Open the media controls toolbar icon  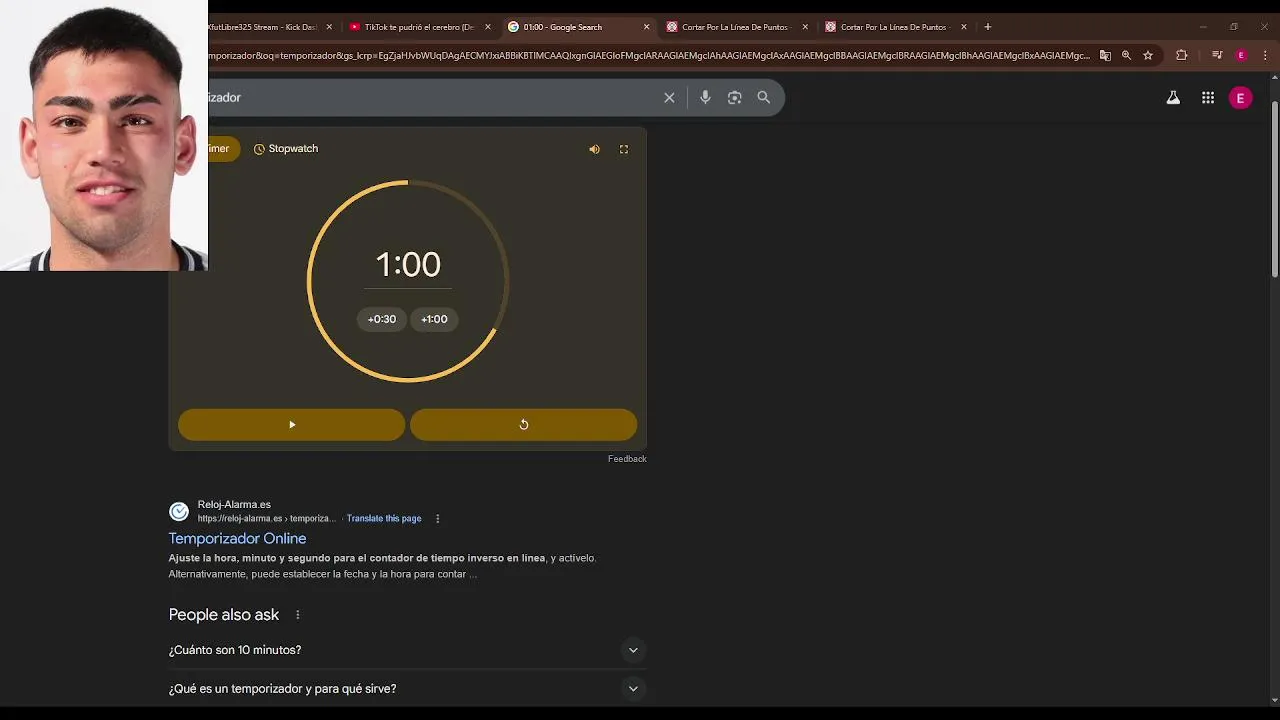coord(1217,56)
